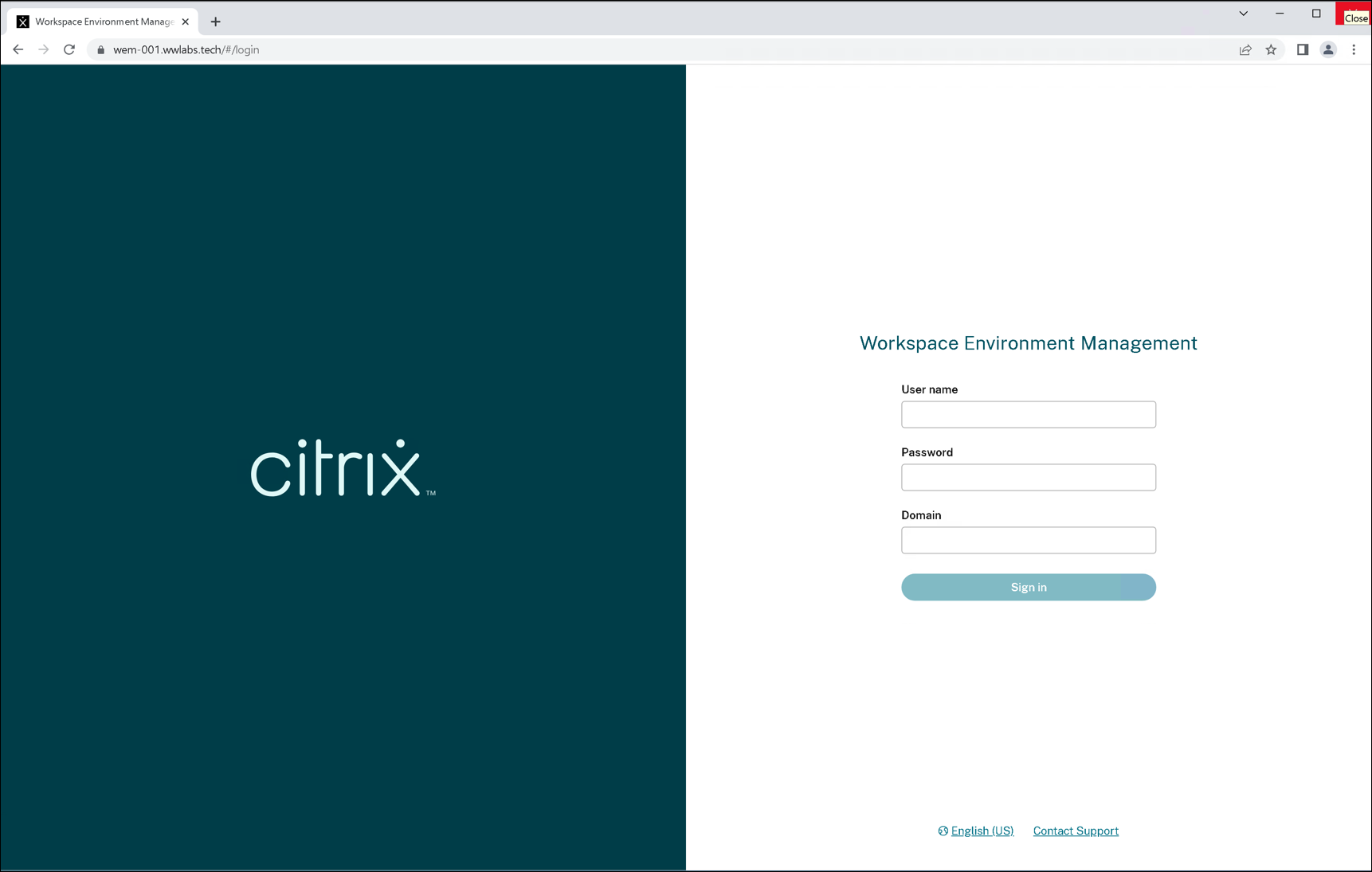This screenshot has height=872, width=1372.
Task: Open the Chrome profile menu
Action: coord(1328,49)
